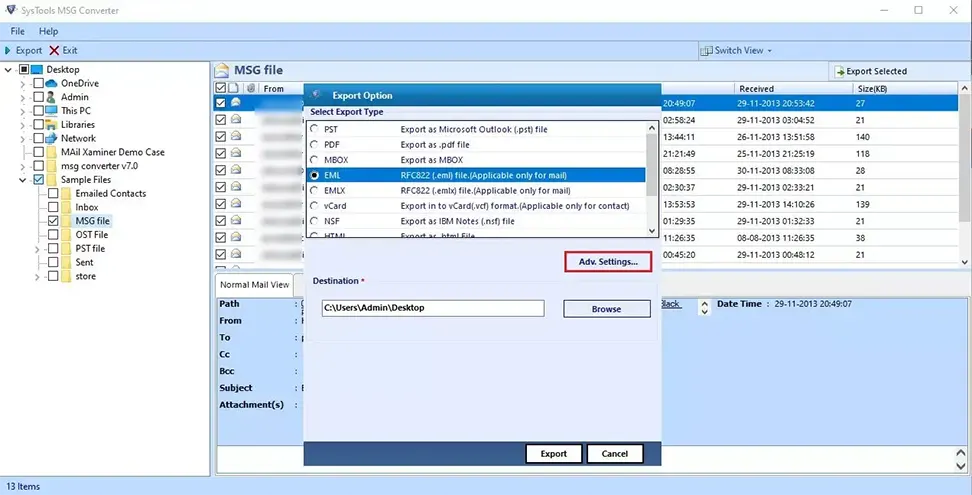Viewport: 972px width, 495px height.
Task: Uncheck the MSG file folder checkbox
Action: coord(53,221)
